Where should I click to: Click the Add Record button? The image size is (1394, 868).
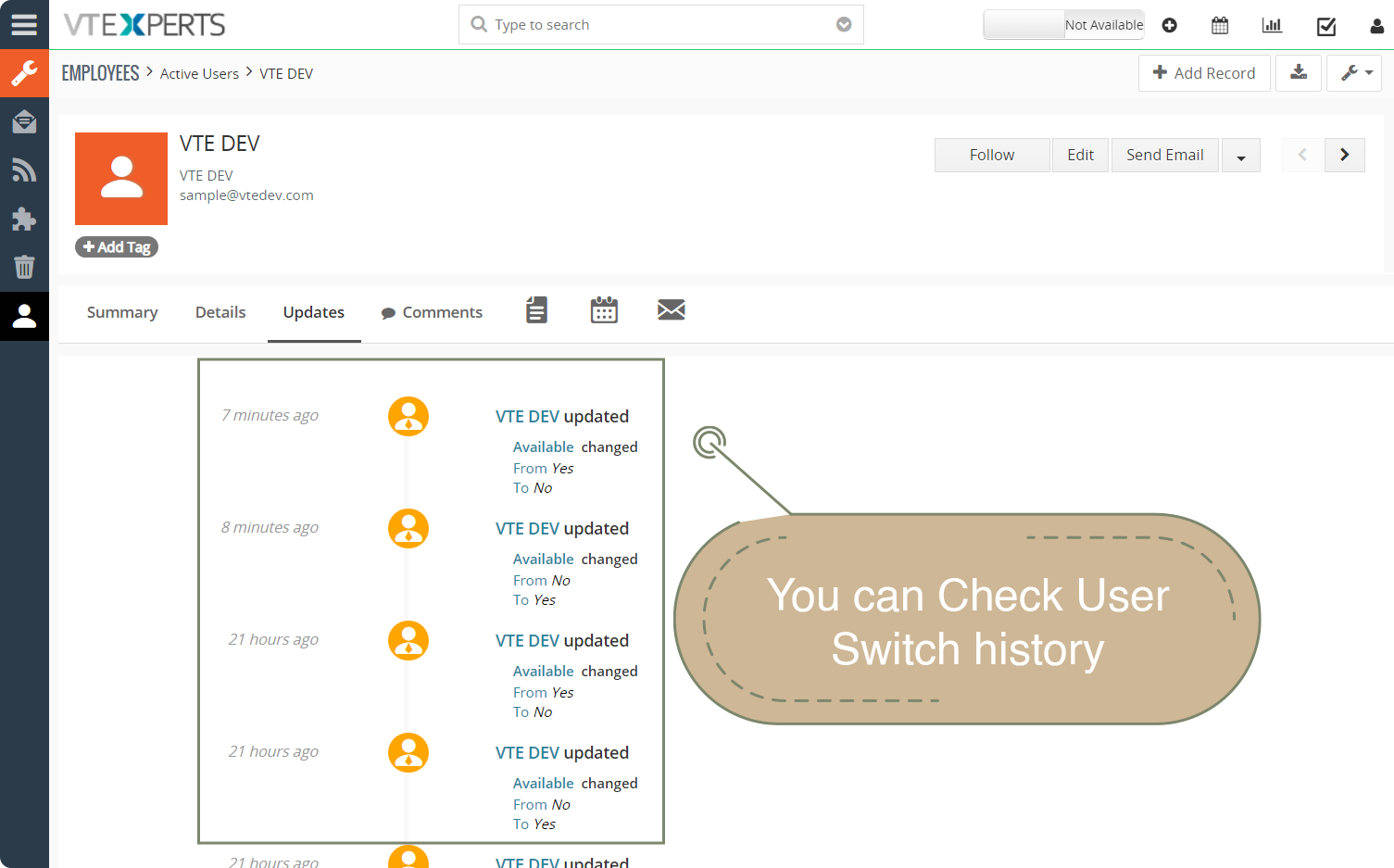(1204, 72)
